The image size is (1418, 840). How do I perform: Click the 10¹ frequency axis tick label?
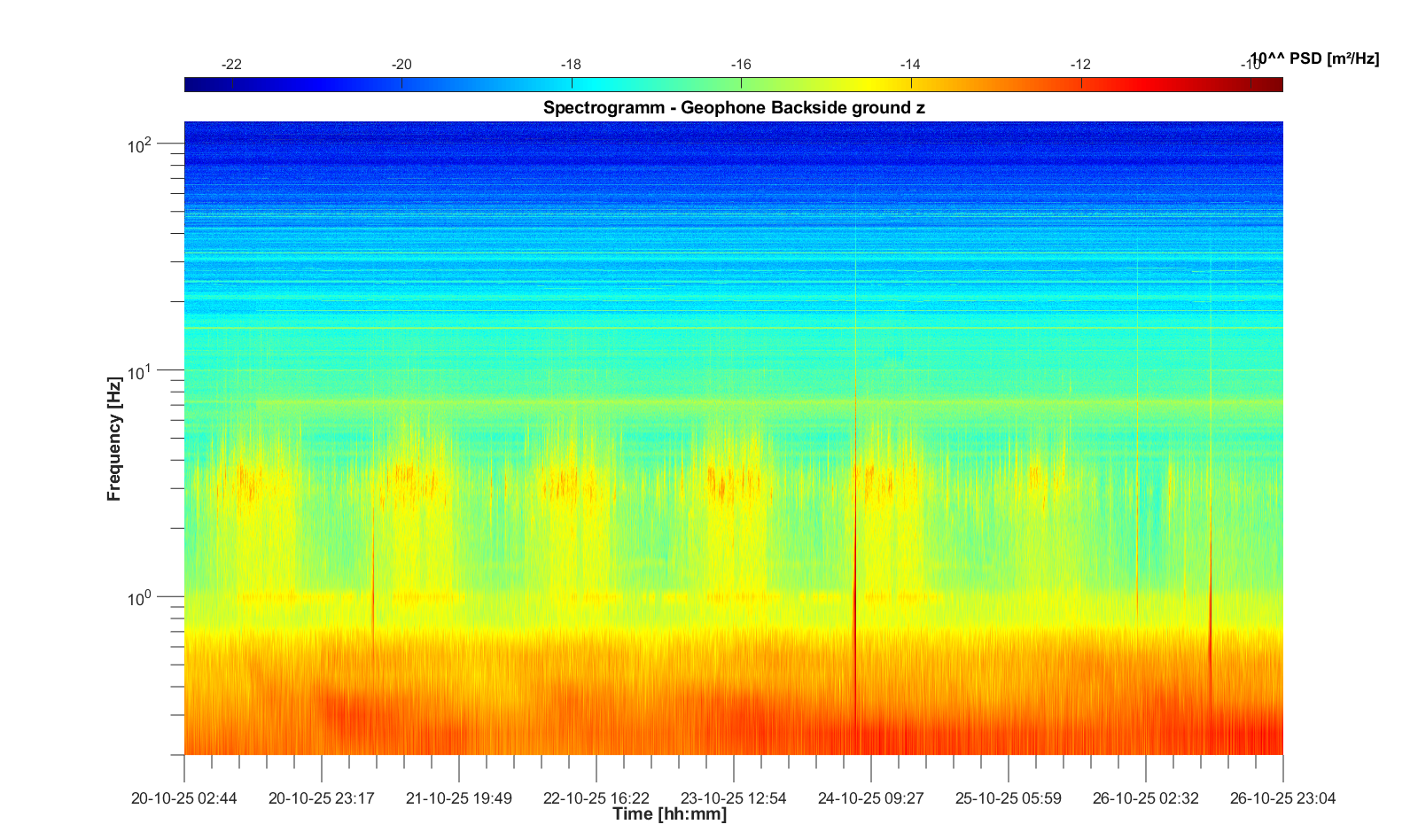click(x=140, y=372)
